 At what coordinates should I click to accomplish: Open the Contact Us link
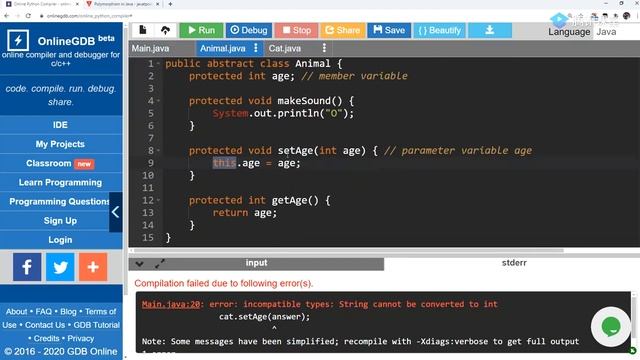(x=45, y=325)
